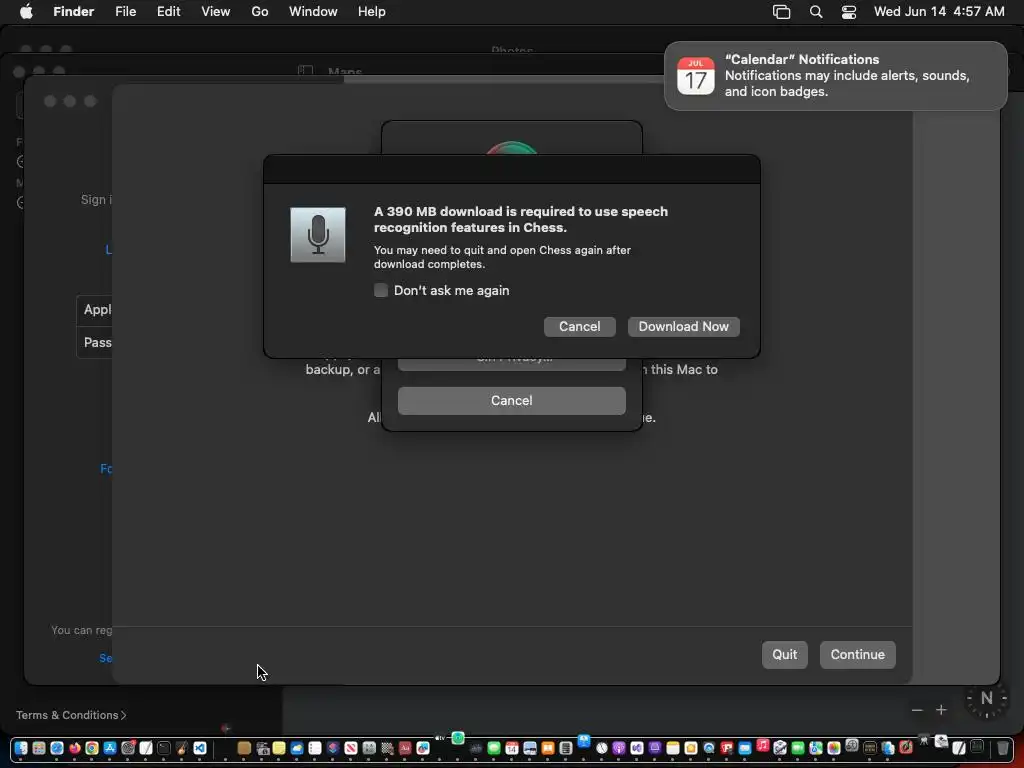This screenshot has height=768, width=1024.
Task: Open the Help menu
Action: pos(372,12)
